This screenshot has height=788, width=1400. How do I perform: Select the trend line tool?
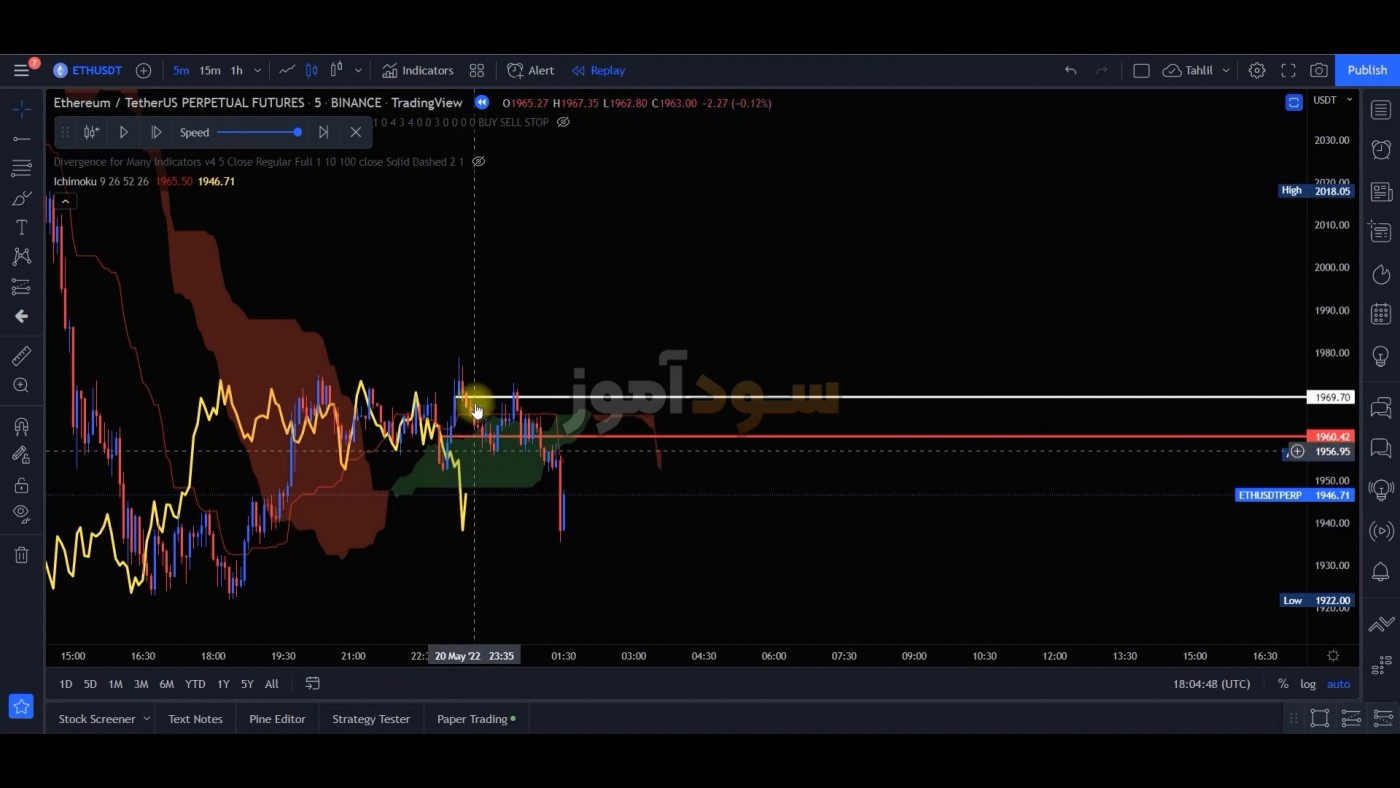[21, 138]
